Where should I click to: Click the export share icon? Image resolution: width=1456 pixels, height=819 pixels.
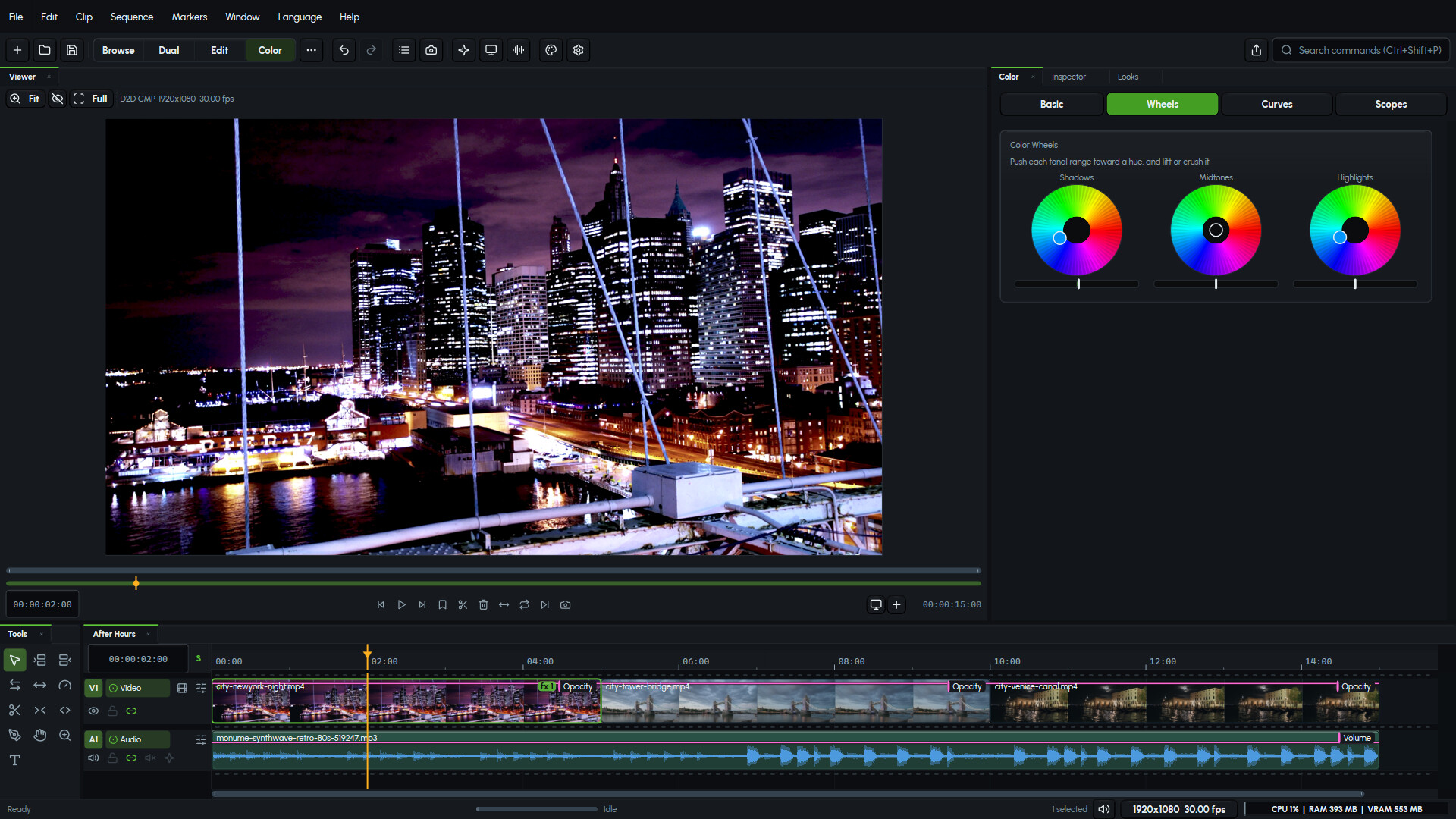coord(1257,50)
